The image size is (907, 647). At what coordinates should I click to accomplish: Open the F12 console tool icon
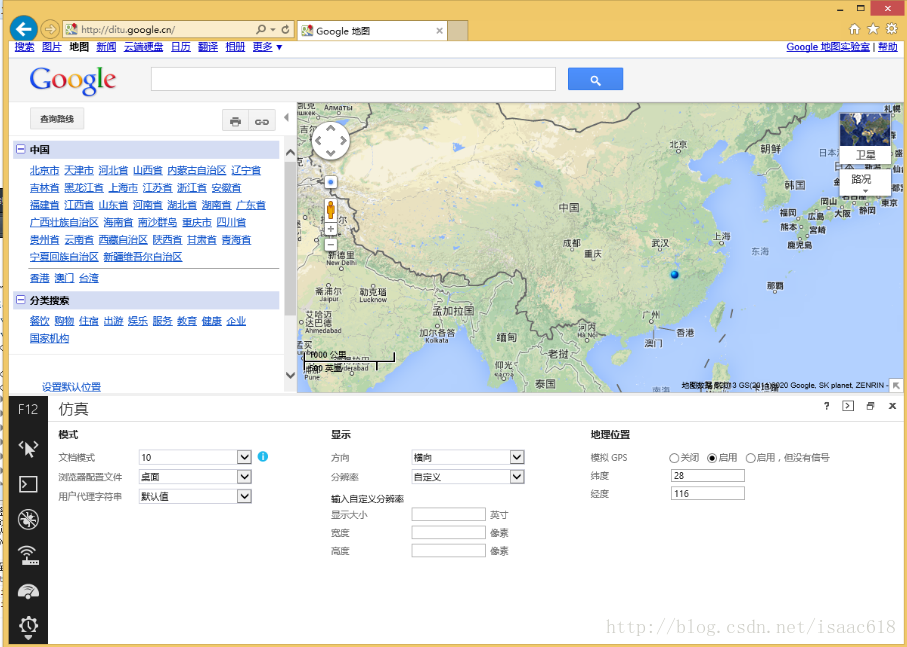(x=28, y=484)
